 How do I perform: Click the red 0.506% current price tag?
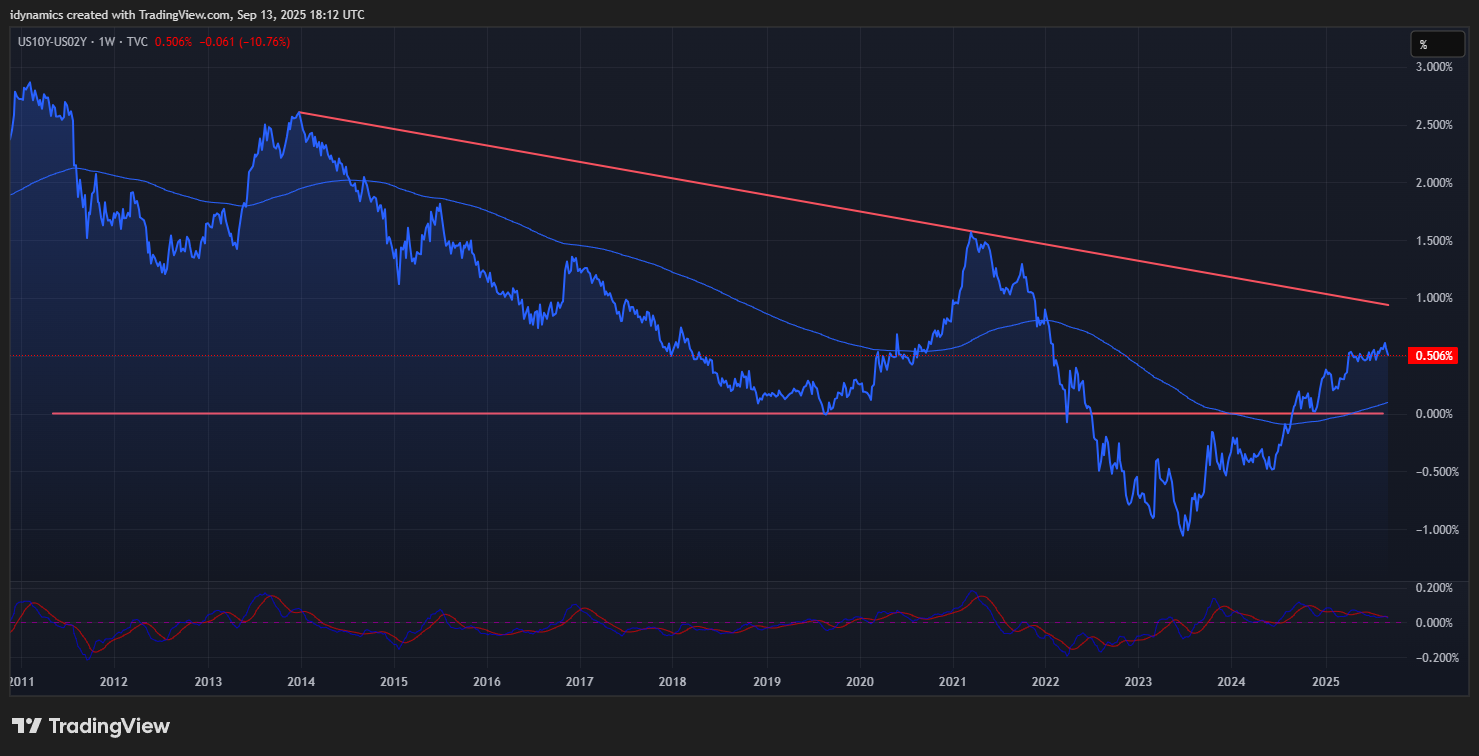click(x=1431, y=356)
